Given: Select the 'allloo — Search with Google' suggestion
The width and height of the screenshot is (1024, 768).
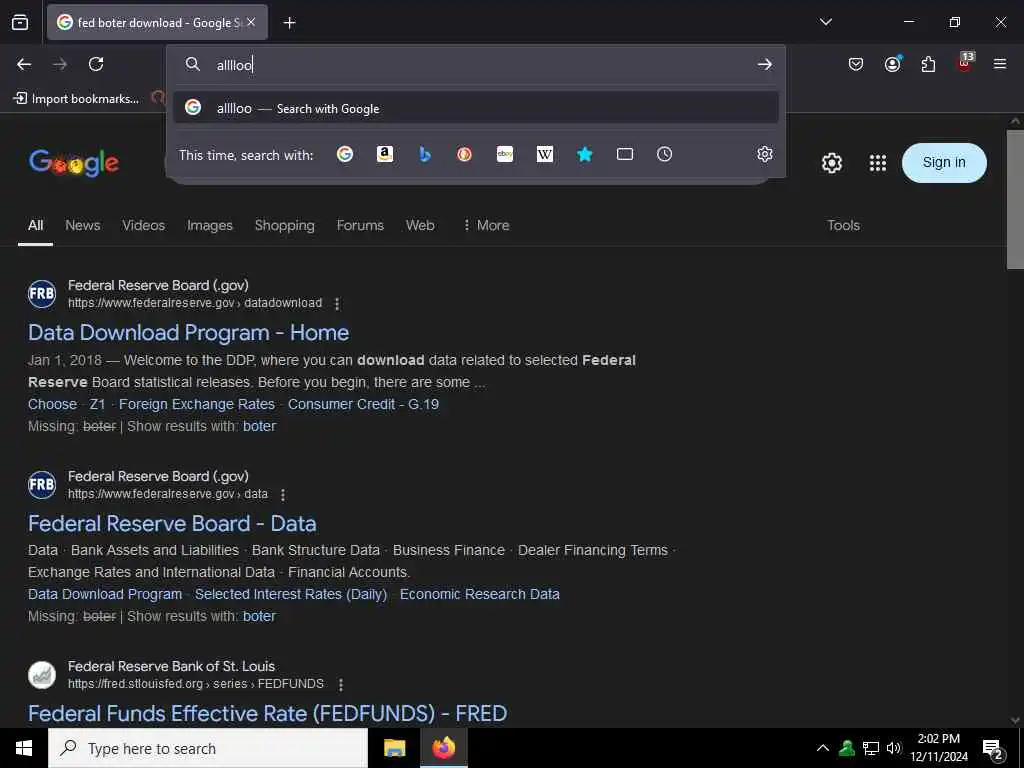Looking at the screenshot, I should click(x=476, y=108).
